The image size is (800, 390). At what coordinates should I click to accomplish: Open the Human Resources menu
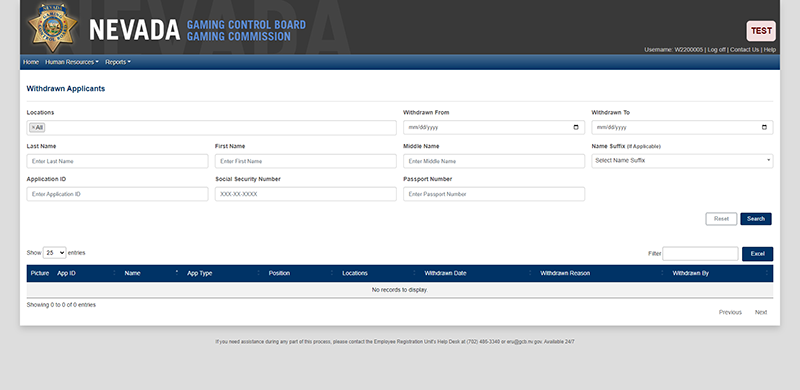pyautogui.click(x=71, y=62)
